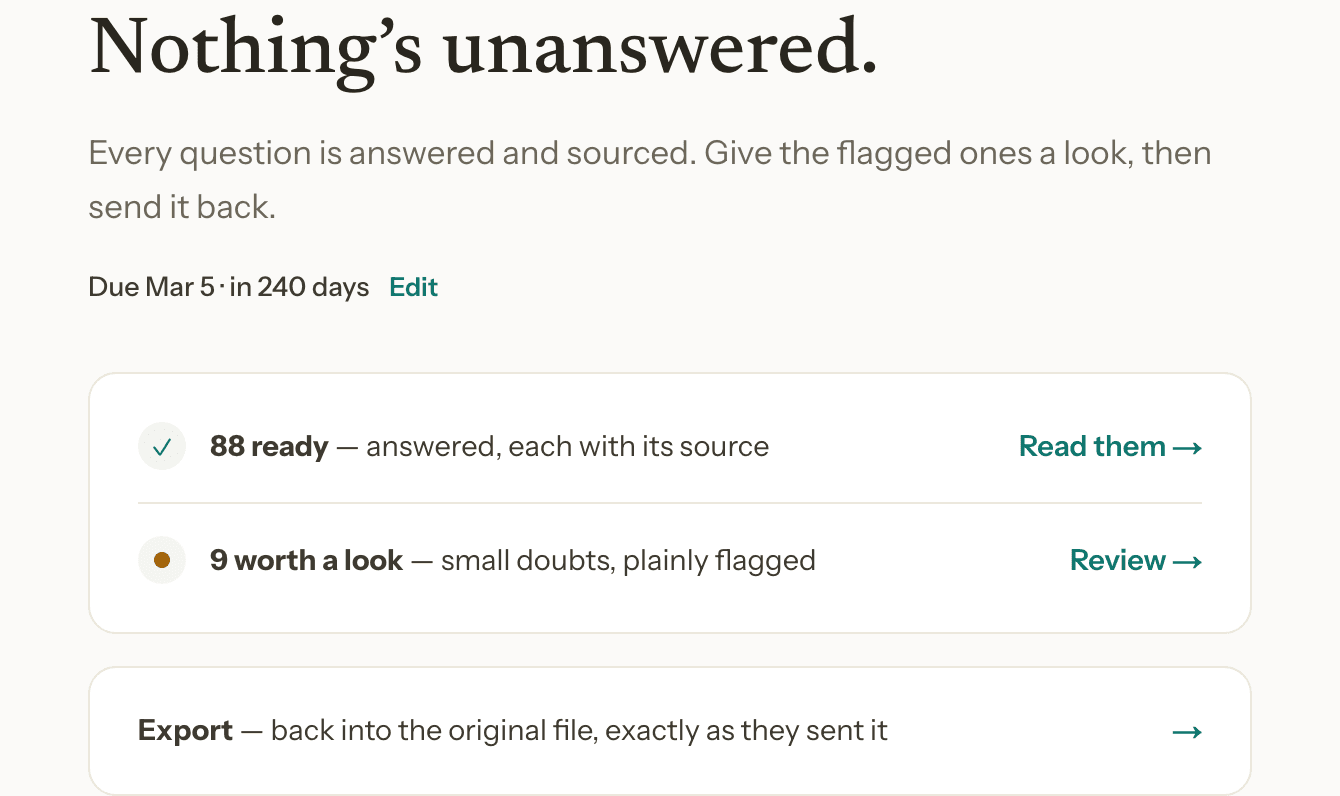The image size is (1340, 796).
Task: Click the arrow icon on the Export row
Action: pyautogui.click(x=1187, y=732)
